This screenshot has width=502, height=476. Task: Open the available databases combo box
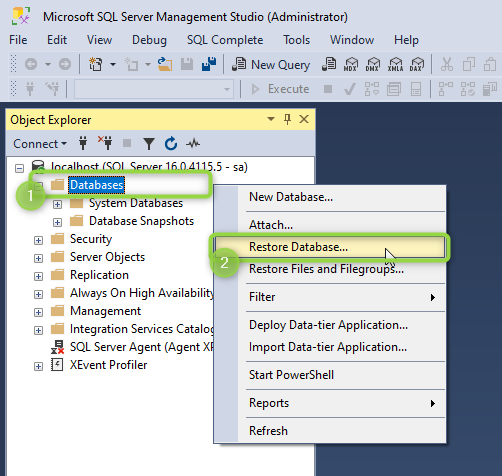pyautogui.click(x=154, y=89)
